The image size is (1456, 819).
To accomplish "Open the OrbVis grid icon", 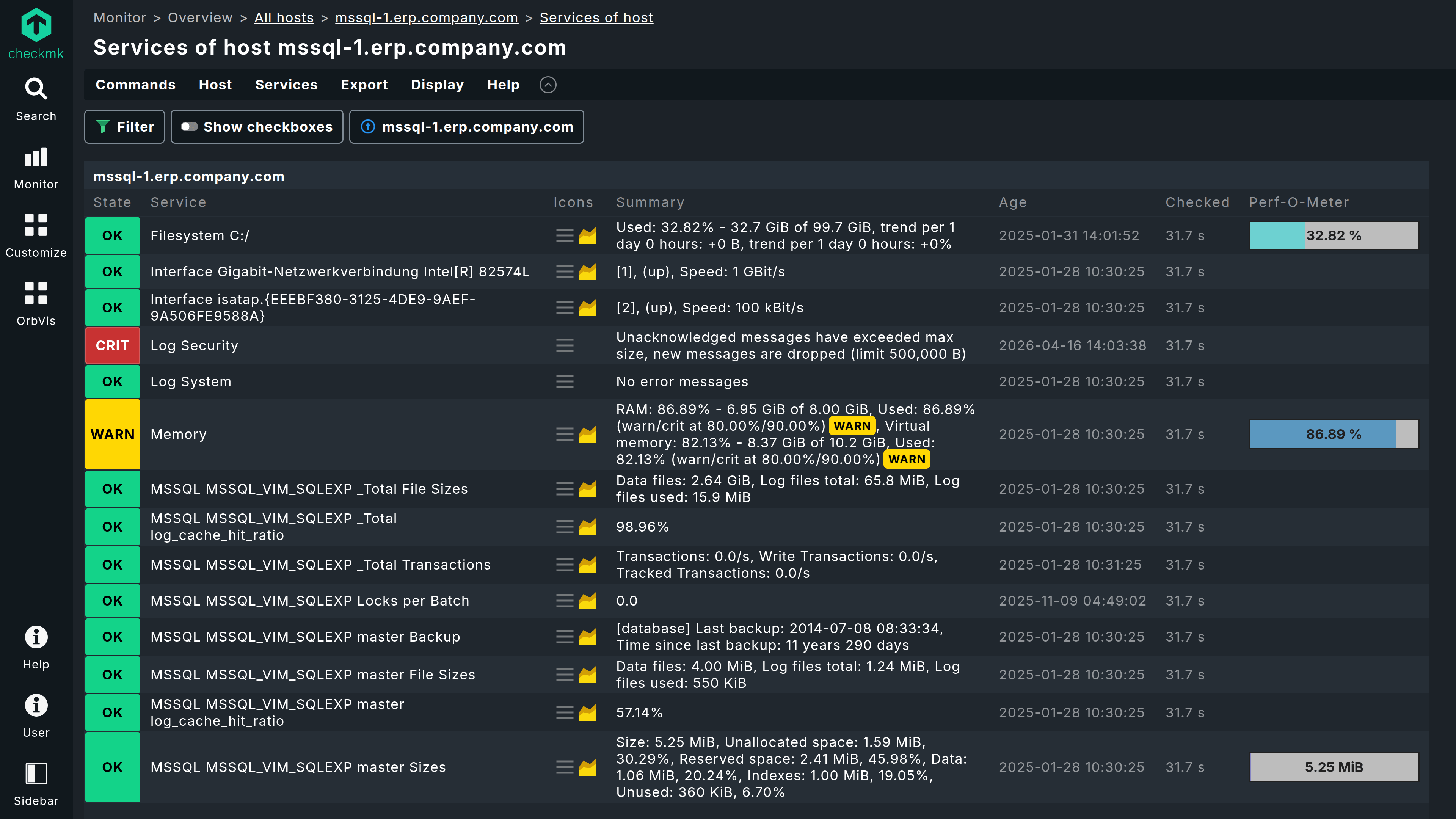I will [x=36, y=293].
